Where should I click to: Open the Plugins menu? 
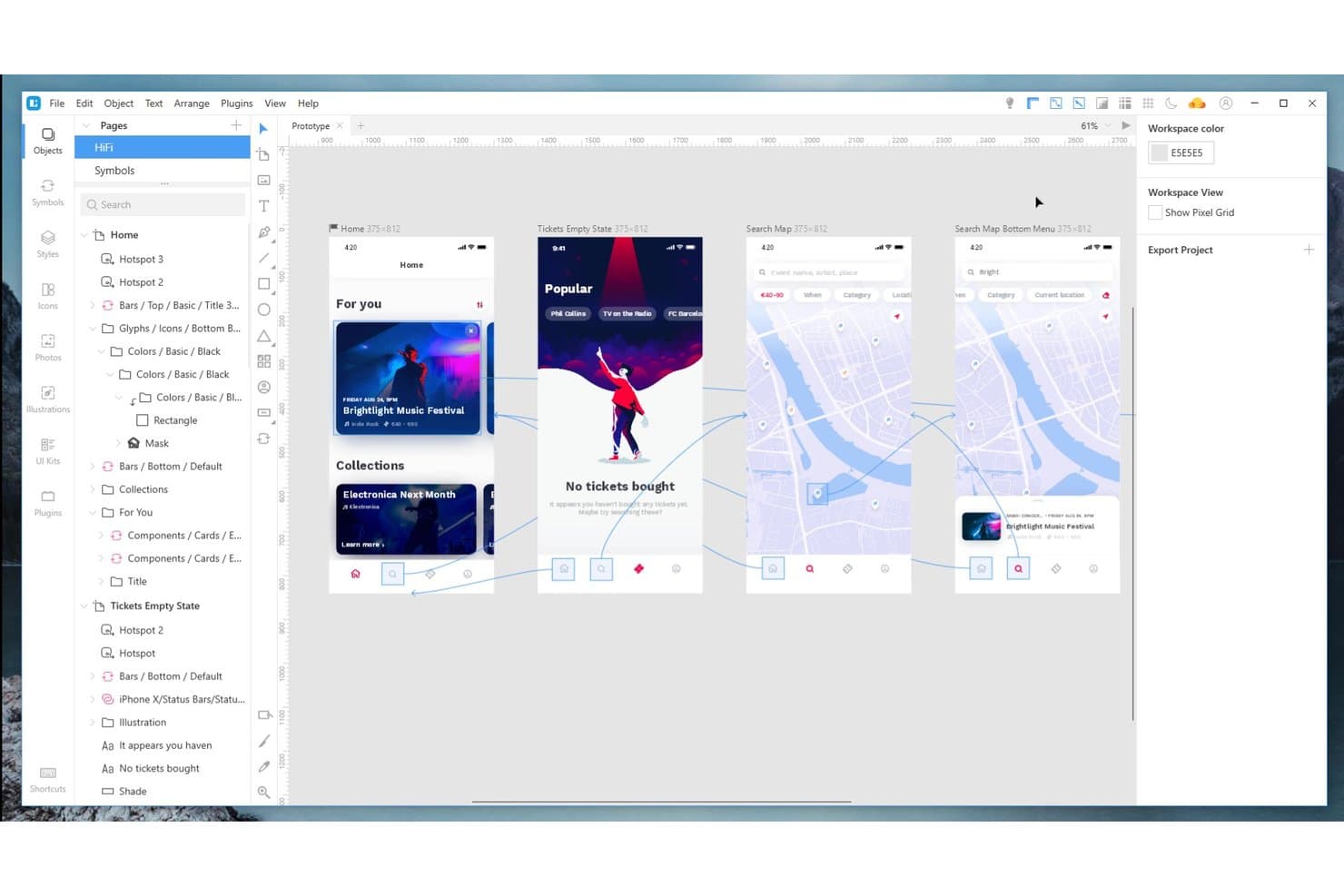pos(236,103)
